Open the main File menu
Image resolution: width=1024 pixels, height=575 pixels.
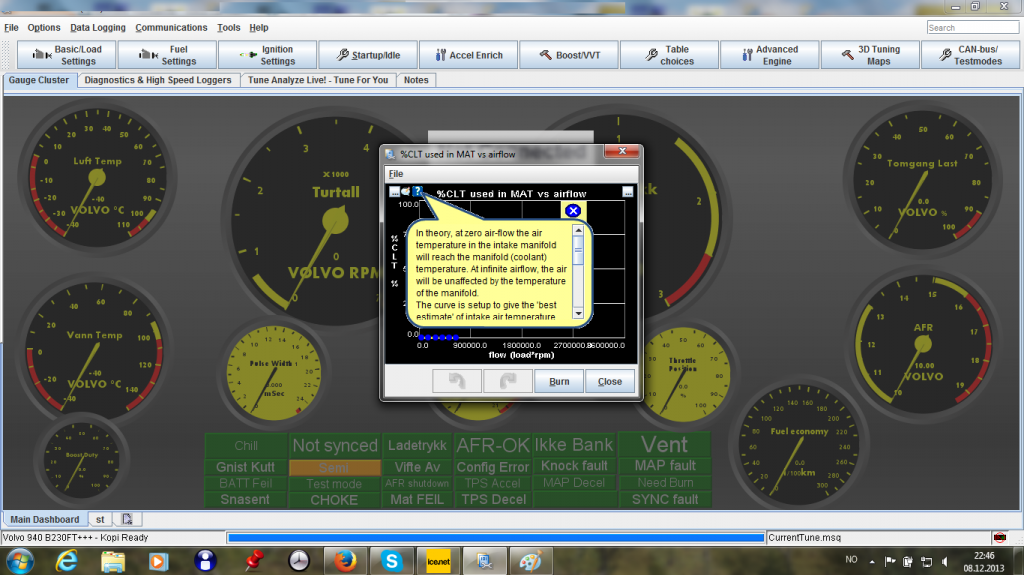click(x=11, y=27)
